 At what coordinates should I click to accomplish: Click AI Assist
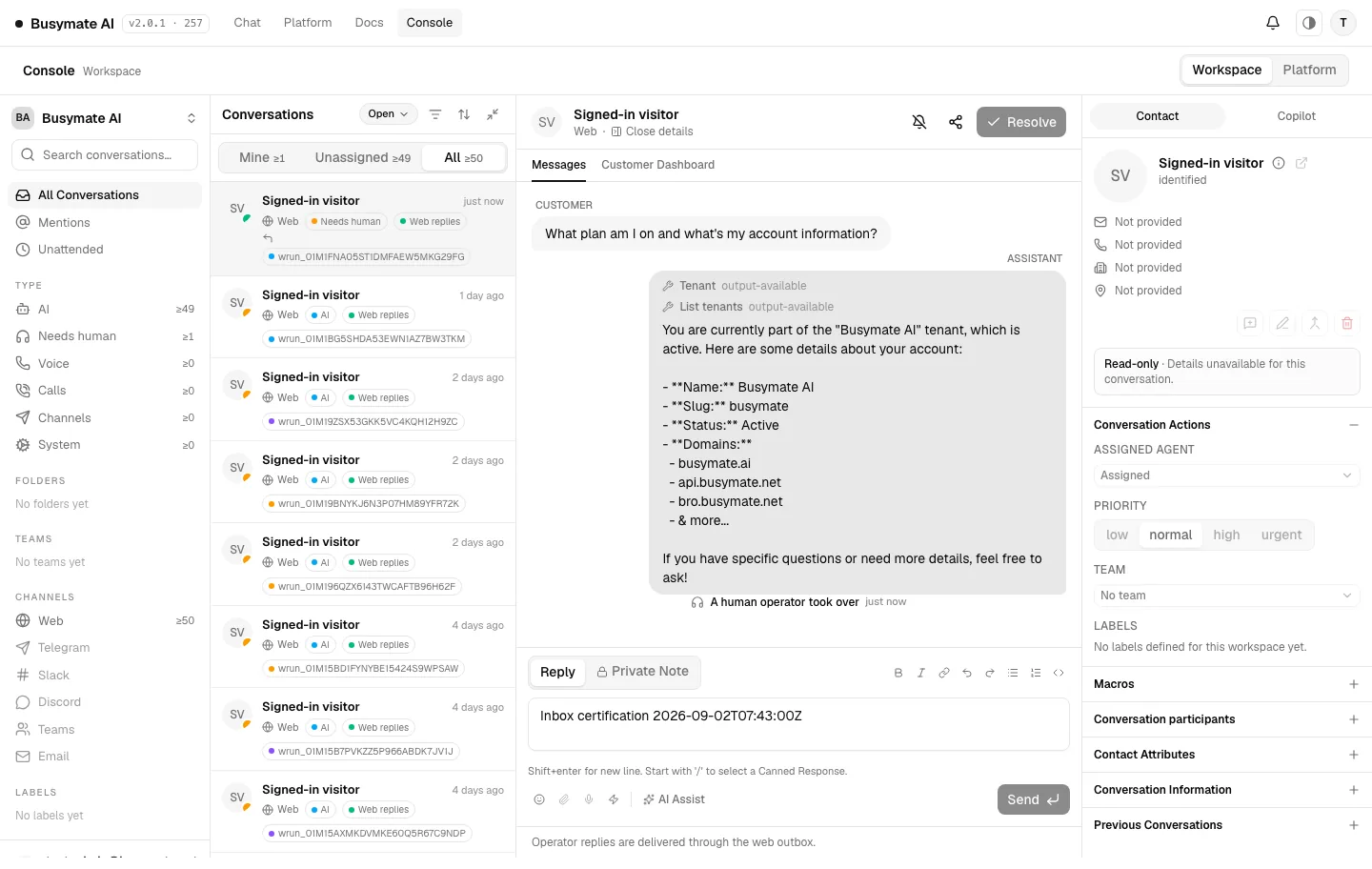click(674, 799)
